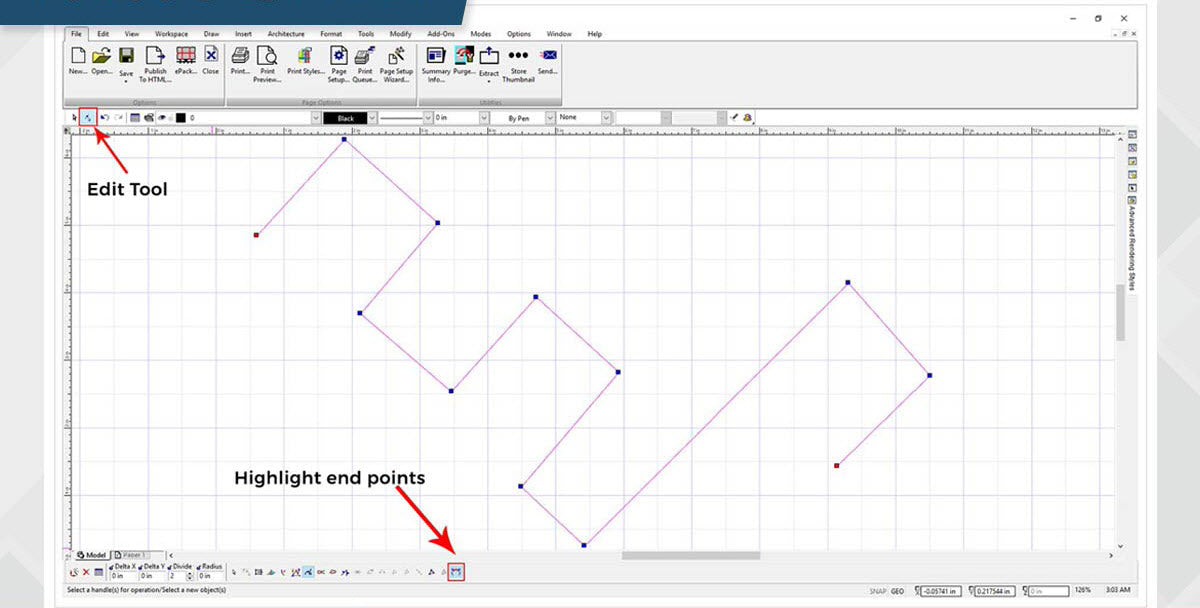This screenshot has width=1200, height=608.
Task: Open the Window menu
Action: click(560, 34)
